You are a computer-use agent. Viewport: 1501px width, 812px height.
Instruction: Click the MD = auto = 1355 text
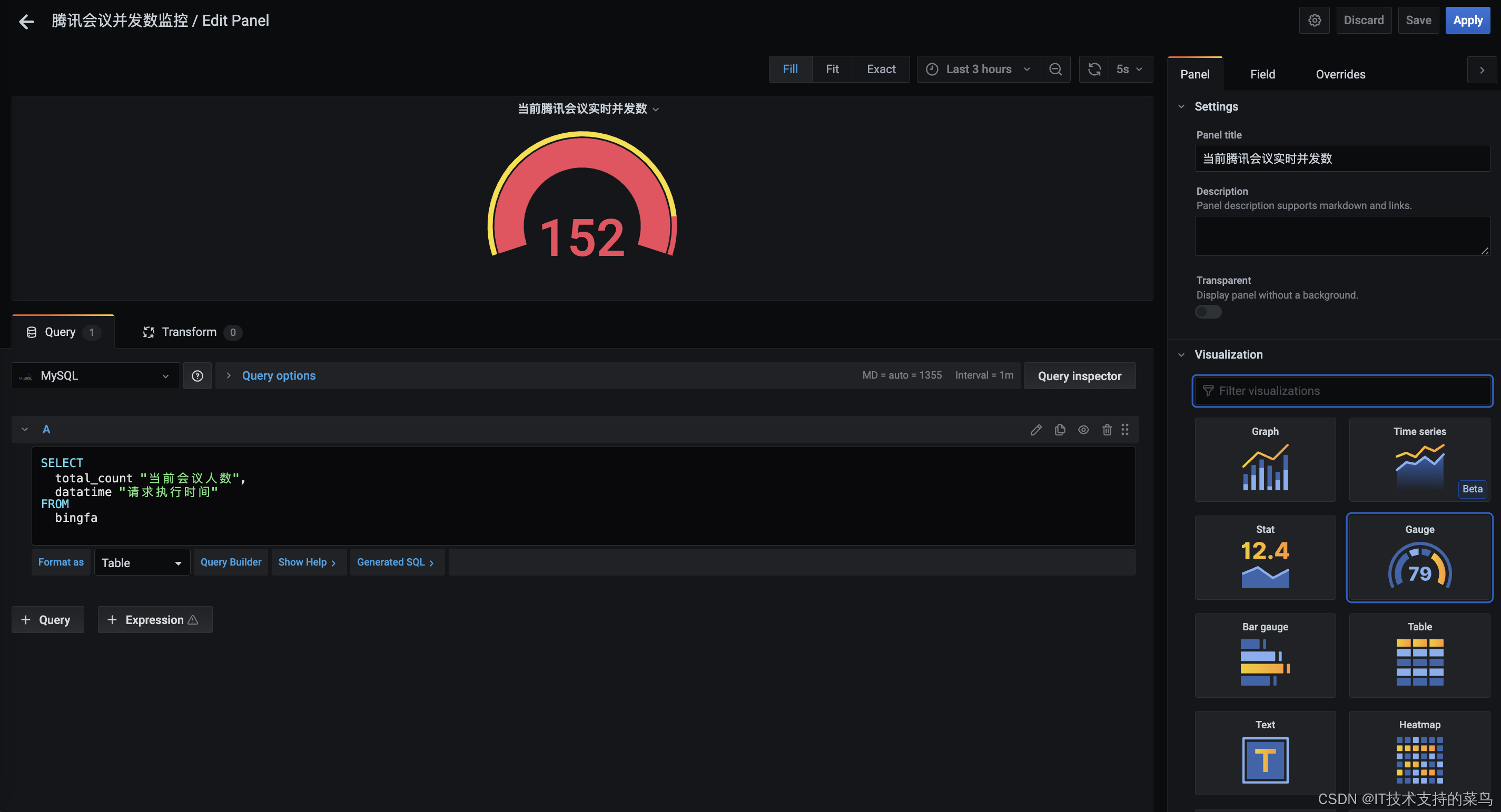pos(902,375)
